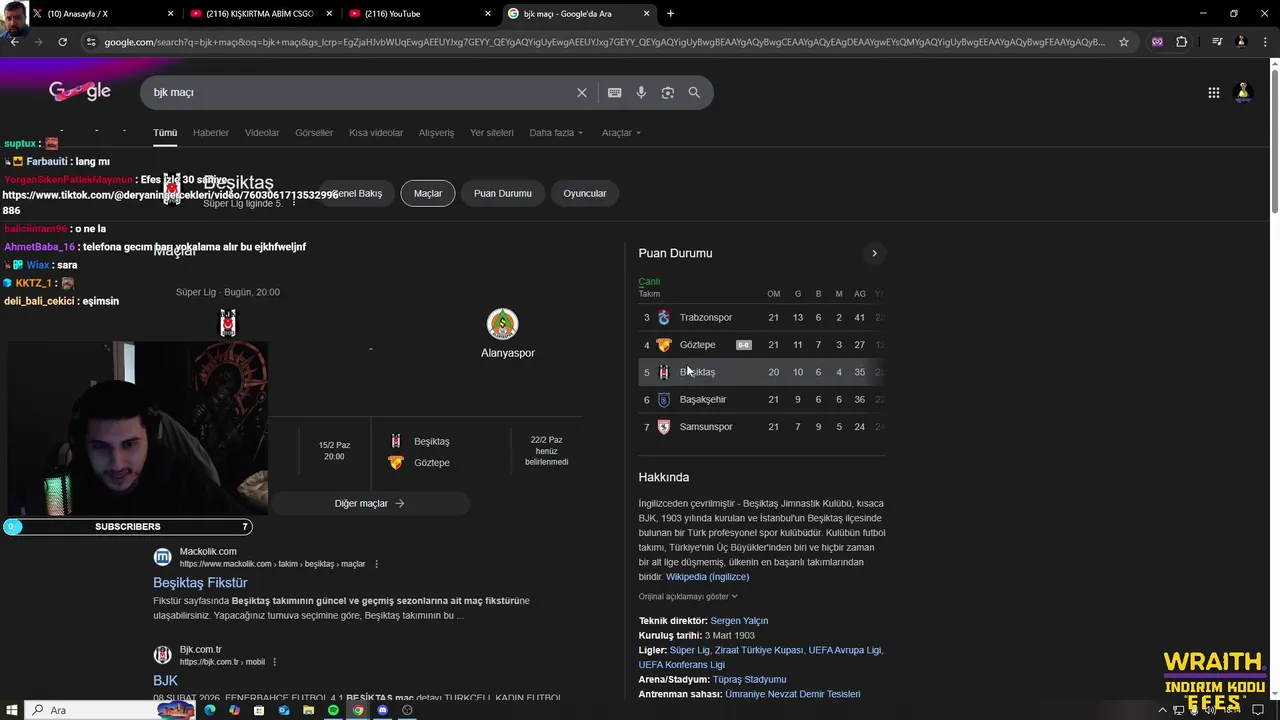Close the bjk maçı Google tab
Viewport: 1280px width, 720px height.
click(x=646, y=14)
